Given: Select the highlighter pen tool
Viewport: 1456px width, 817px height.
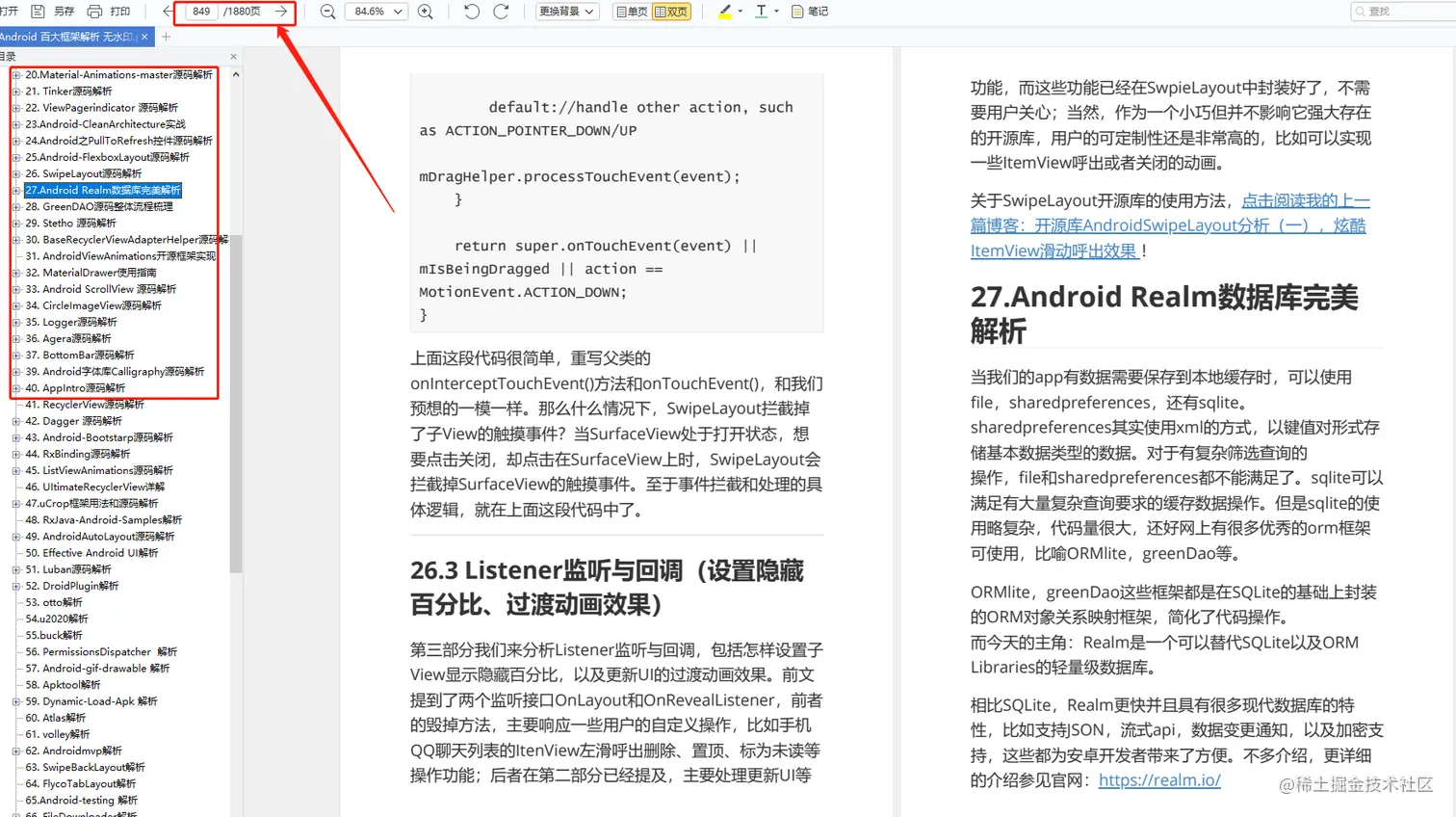Looking at the screenshot, I should 725,12.
